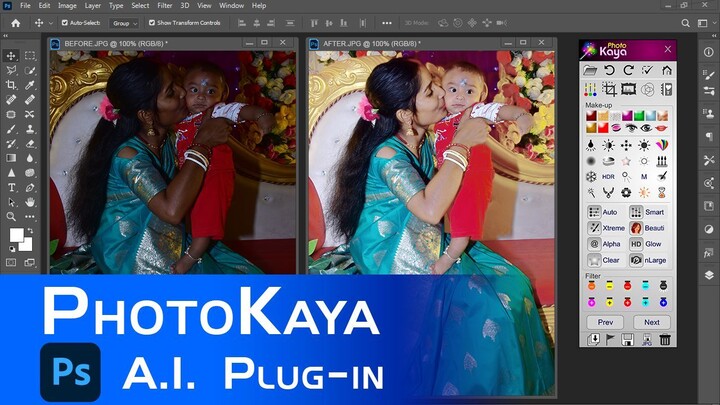Select the Zoom tool
Screen dimensions: 720x405
coord(11,216)
